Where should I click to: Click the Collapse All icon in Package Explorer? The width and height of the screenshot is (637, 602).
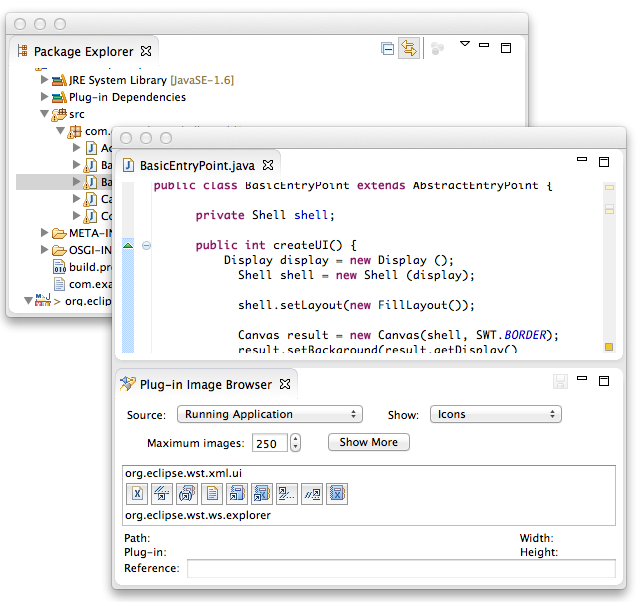point(387,49)
